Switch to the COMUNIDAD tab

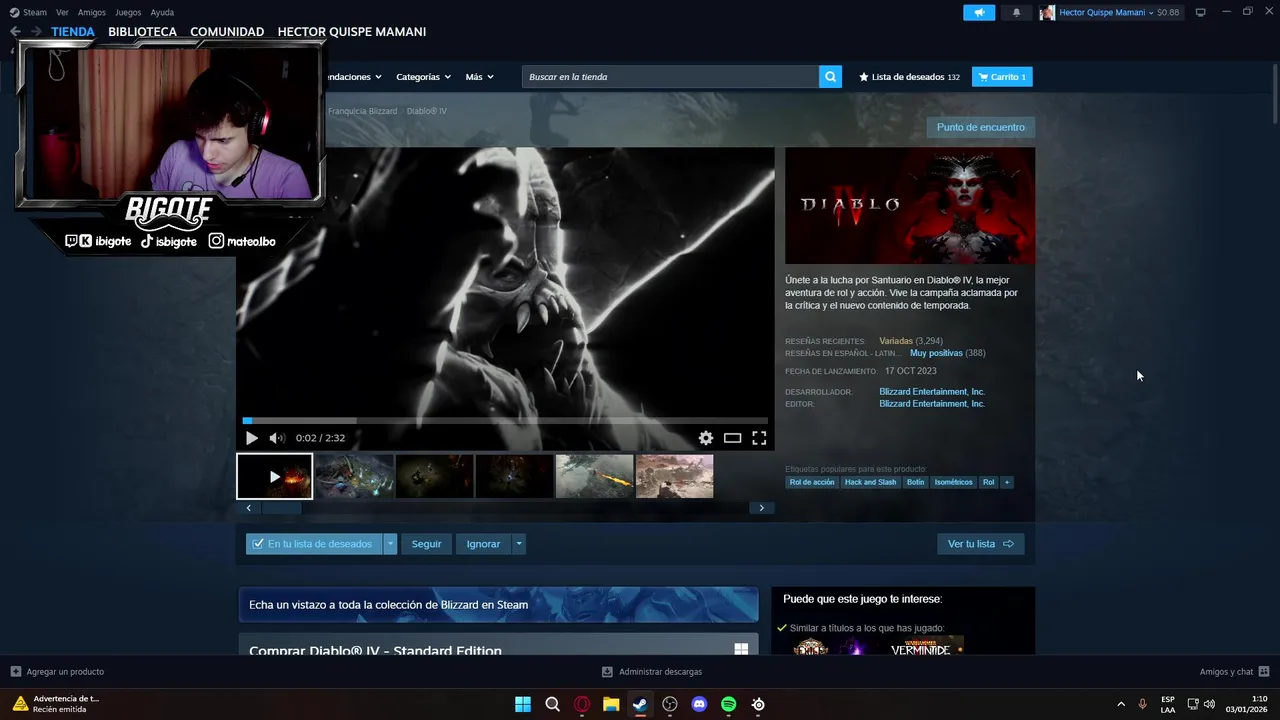(x=227, y=32)
